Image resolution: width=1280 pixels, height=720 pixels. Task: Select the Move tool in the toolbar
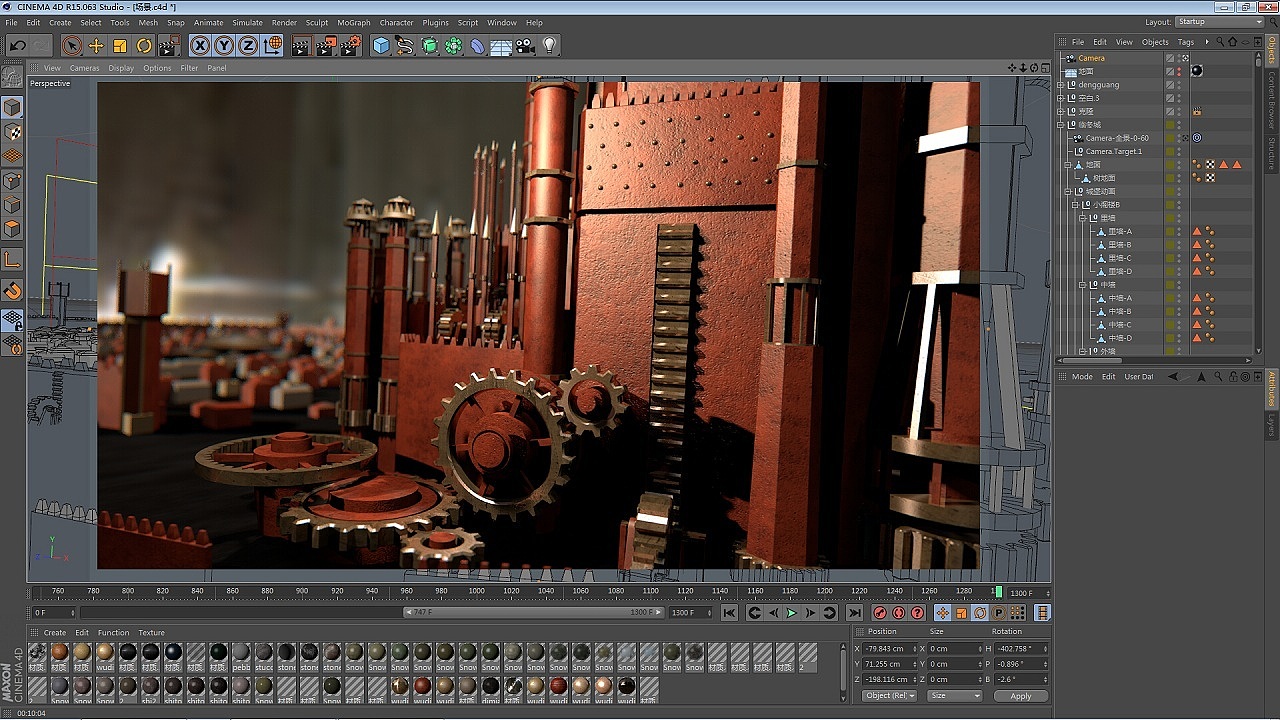pos(97,45)
